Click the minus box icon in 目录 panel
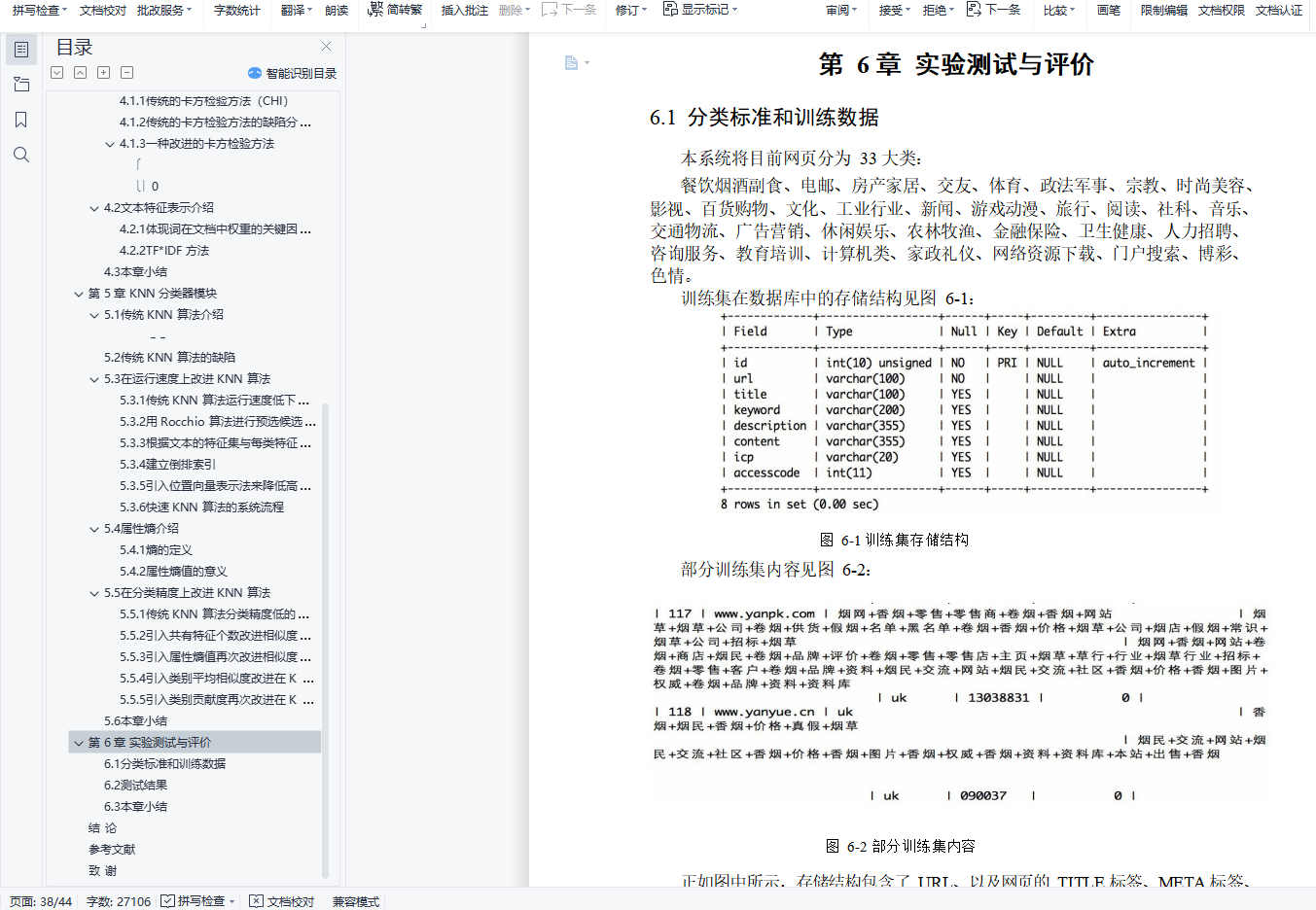Screen dimensions: 1316x910 127,73
